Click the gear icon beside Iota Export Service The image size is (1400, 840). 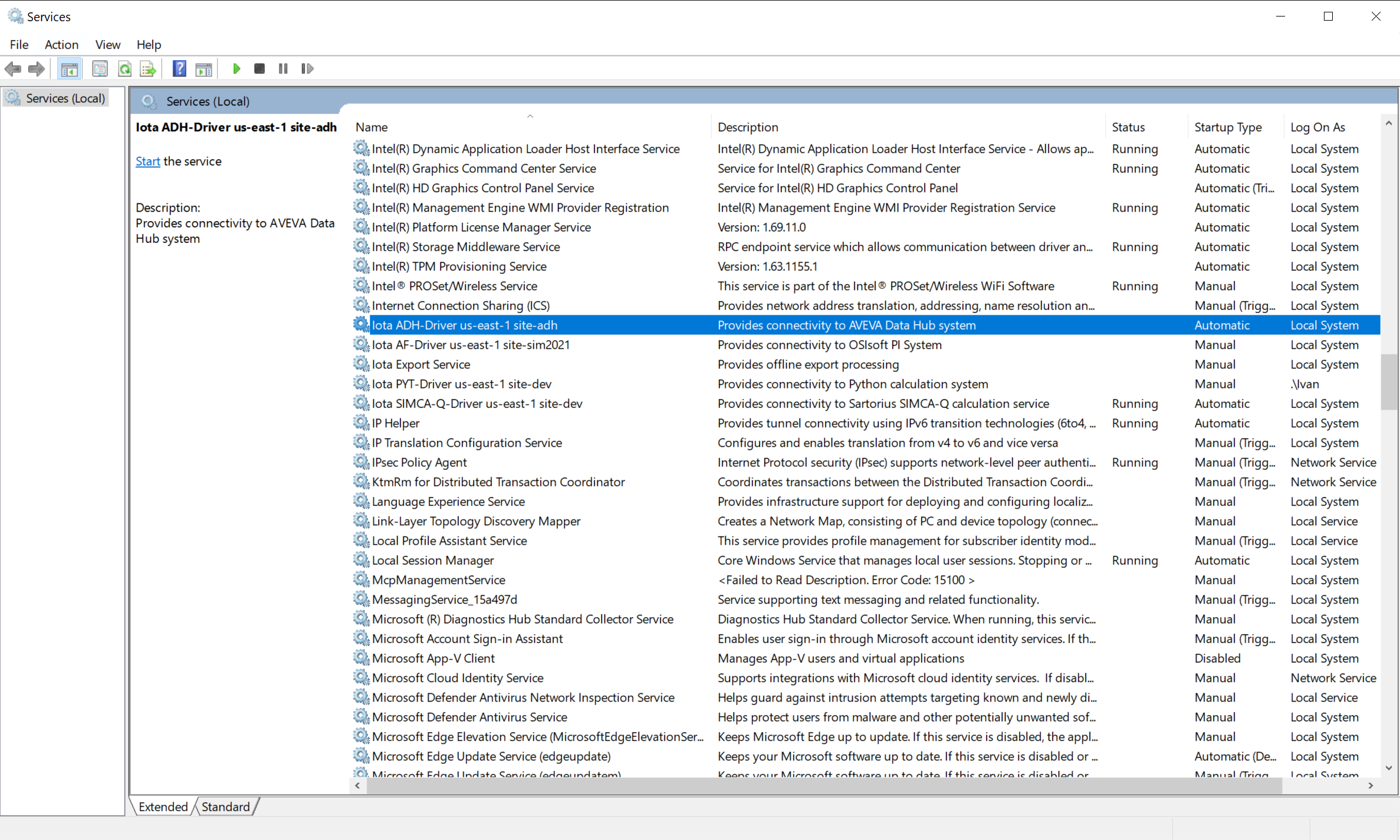coord(361,364)
